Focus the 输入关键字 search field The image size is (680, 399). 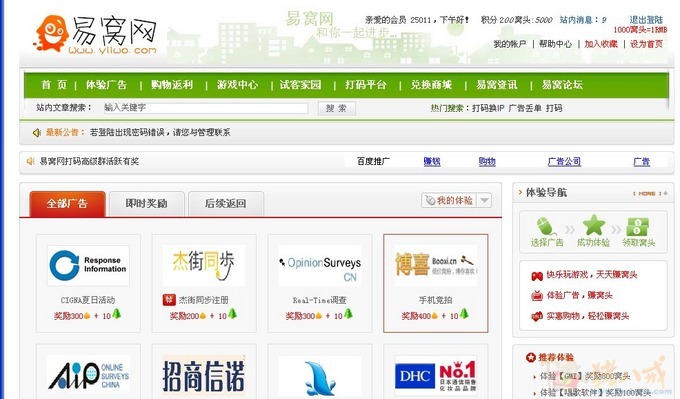206,108
